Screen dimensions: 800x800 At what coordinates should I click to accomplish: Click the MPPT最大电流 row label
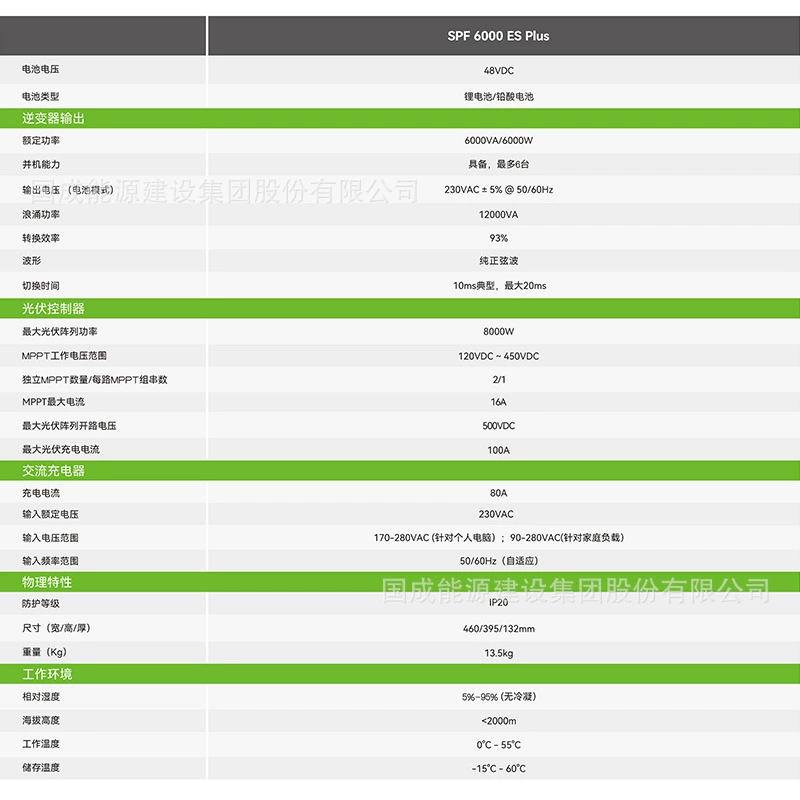click(53, 402)
